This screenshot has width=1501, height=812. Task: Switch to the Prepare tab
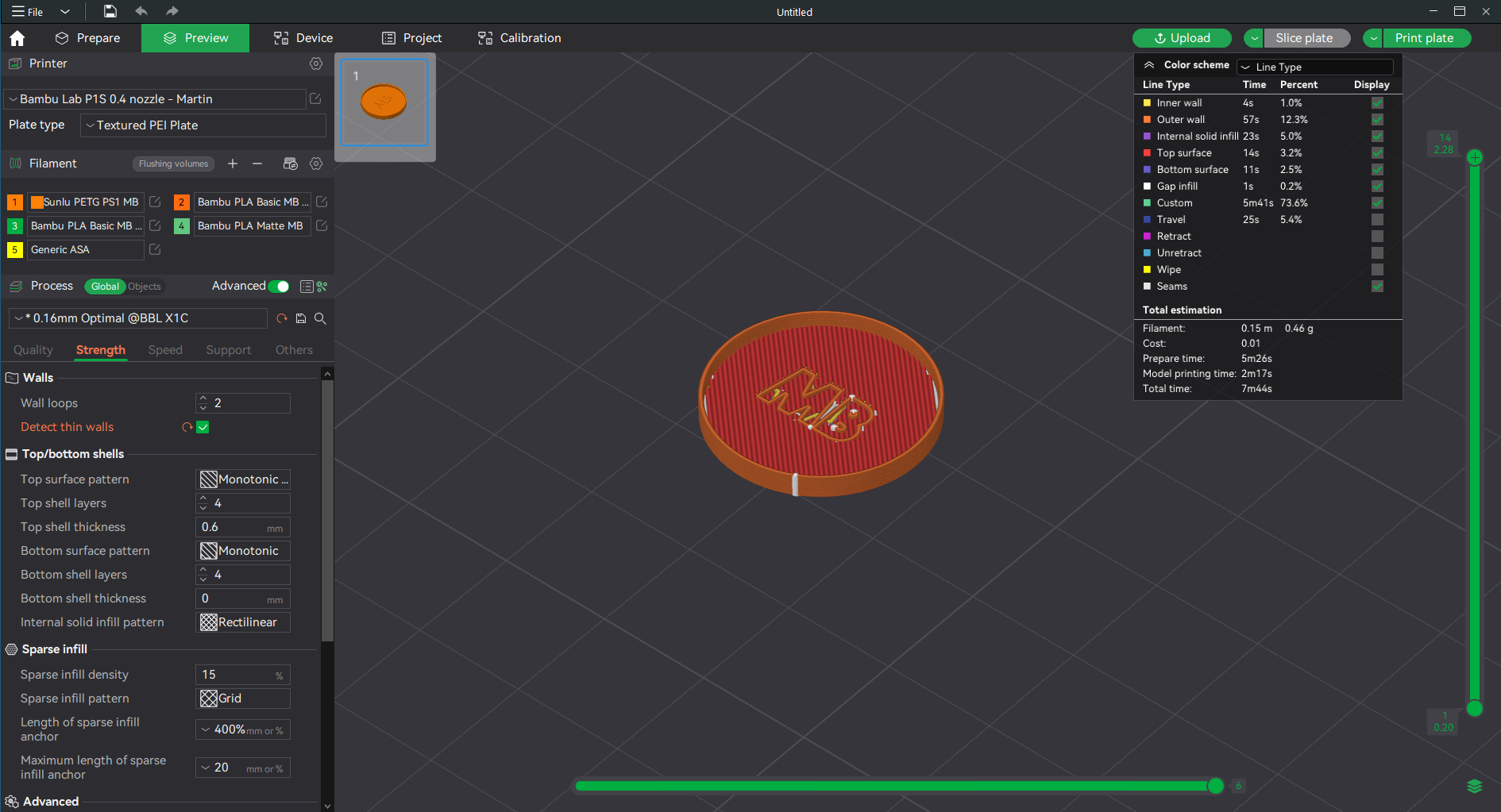tap(88, 37)
